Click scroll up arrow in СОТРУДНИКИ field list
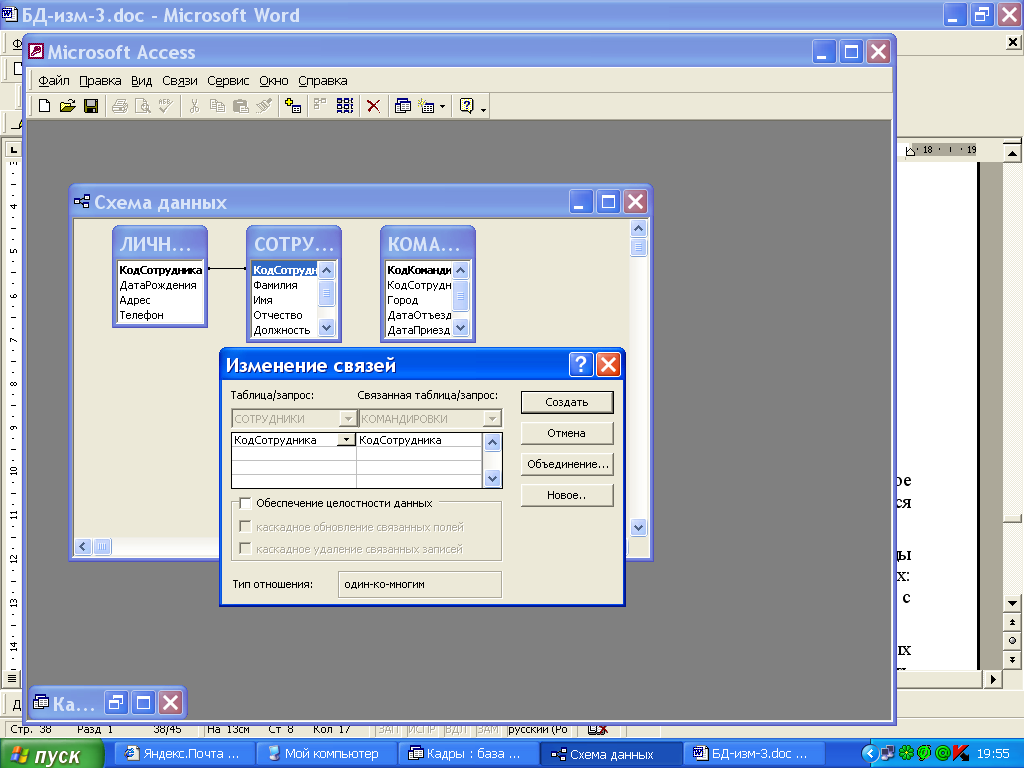Viewport: 1024px width, 768px height. pos(327,270)
